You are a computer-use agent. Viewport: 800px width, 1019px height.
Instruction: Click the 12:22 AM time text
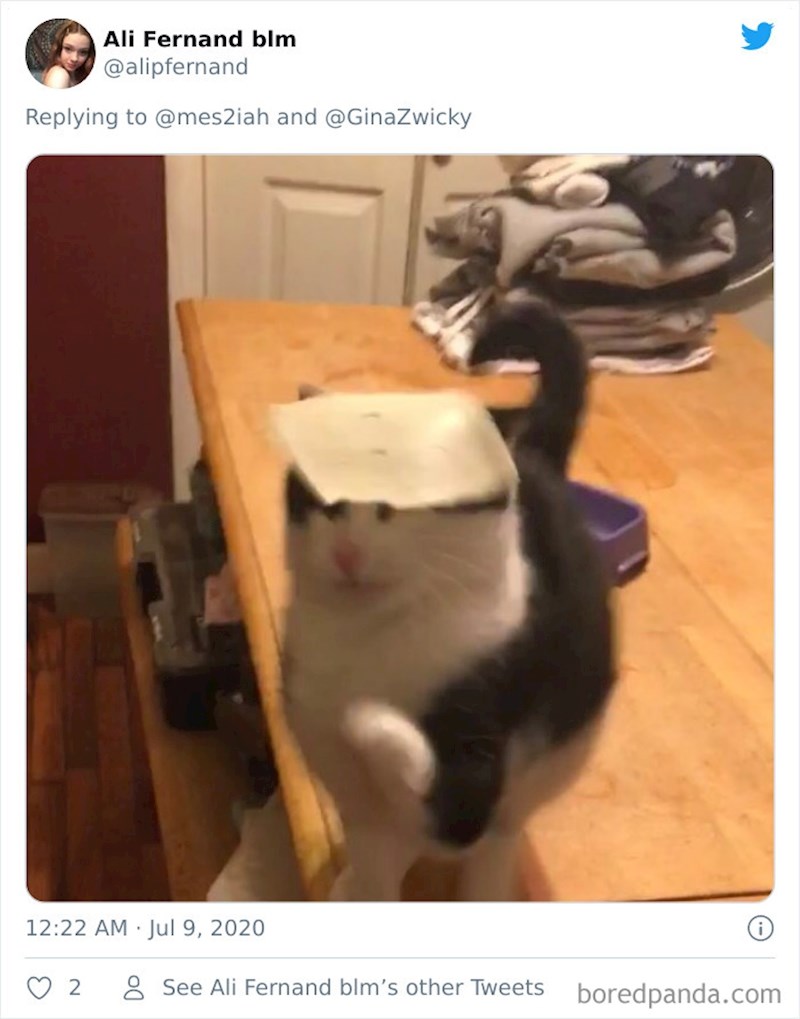[x=76, y=927]
